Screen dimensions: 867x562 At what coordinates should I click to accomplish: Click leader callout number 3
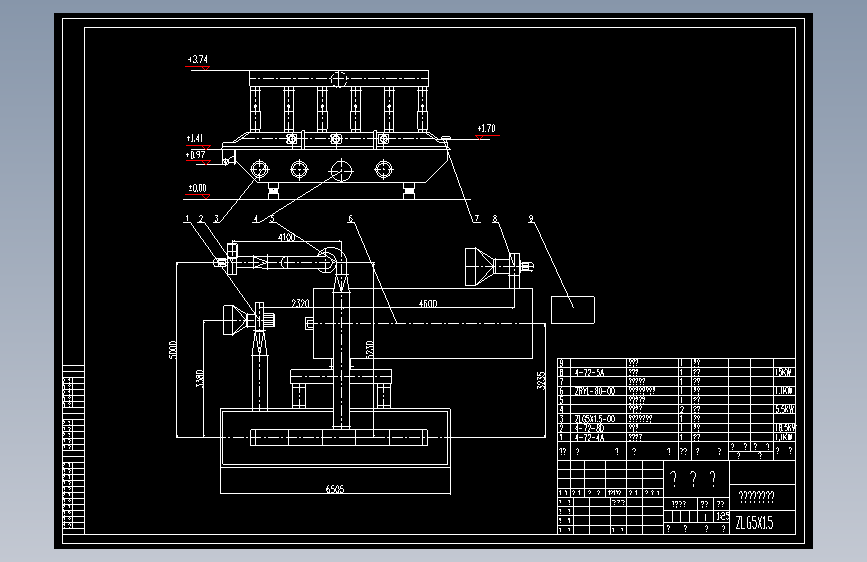click(216, 219)
